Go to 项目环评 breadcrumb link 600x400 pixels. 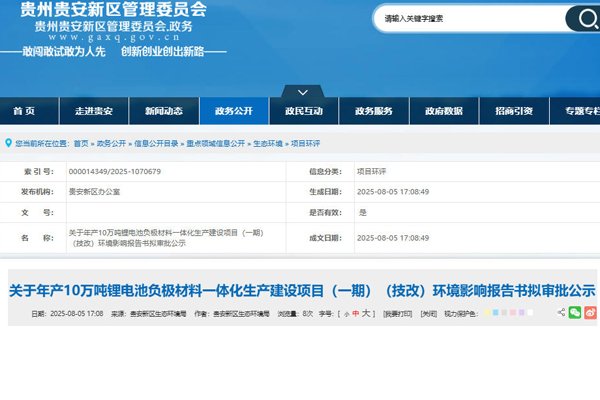point(305,144)
